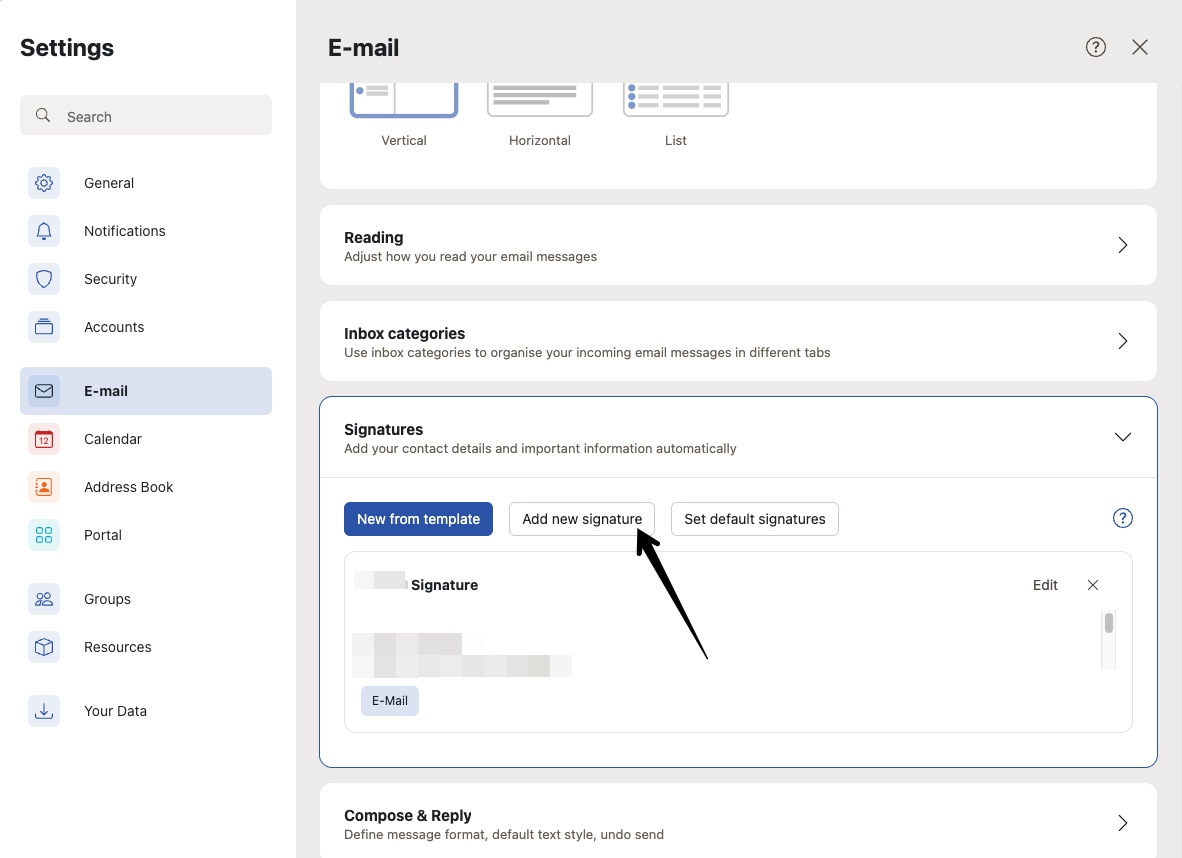The width and height of the screenshot is (1182, 858).
Task: Select the Vertical layout option
Action: point(404,101)
